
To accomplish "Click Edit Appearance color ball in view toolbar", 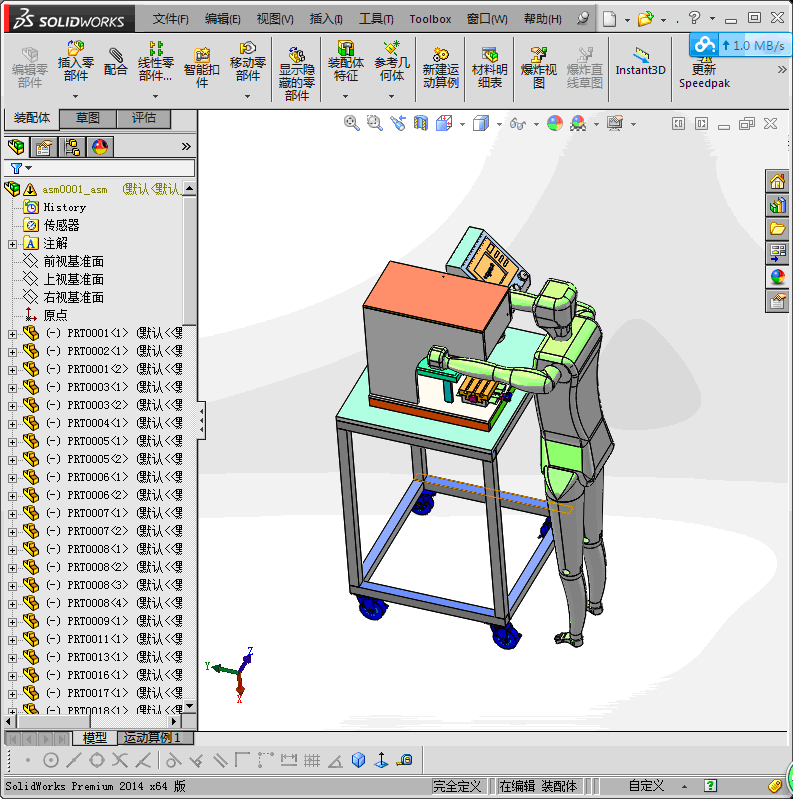I will click(x=555, y=123).
